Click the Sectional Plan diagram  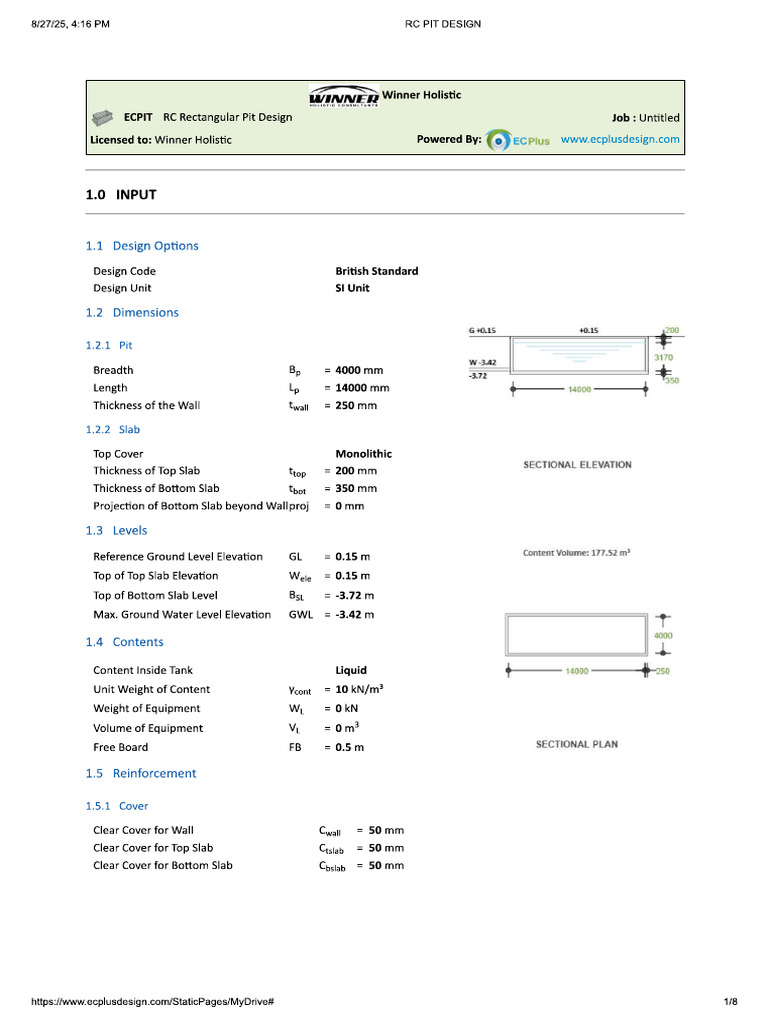[588, 643]
